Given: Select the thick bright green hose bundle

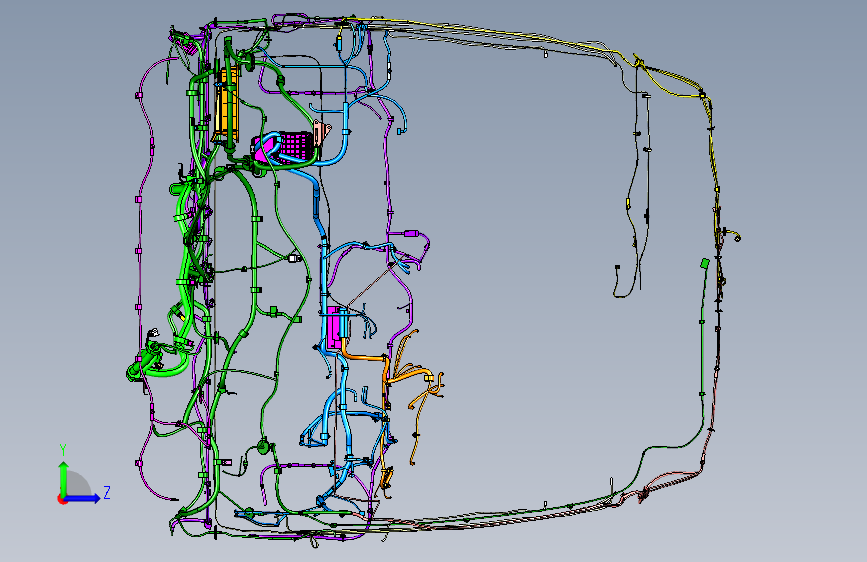Looking at the screenshot, I should pyautogui.click(x=182, y=282).
